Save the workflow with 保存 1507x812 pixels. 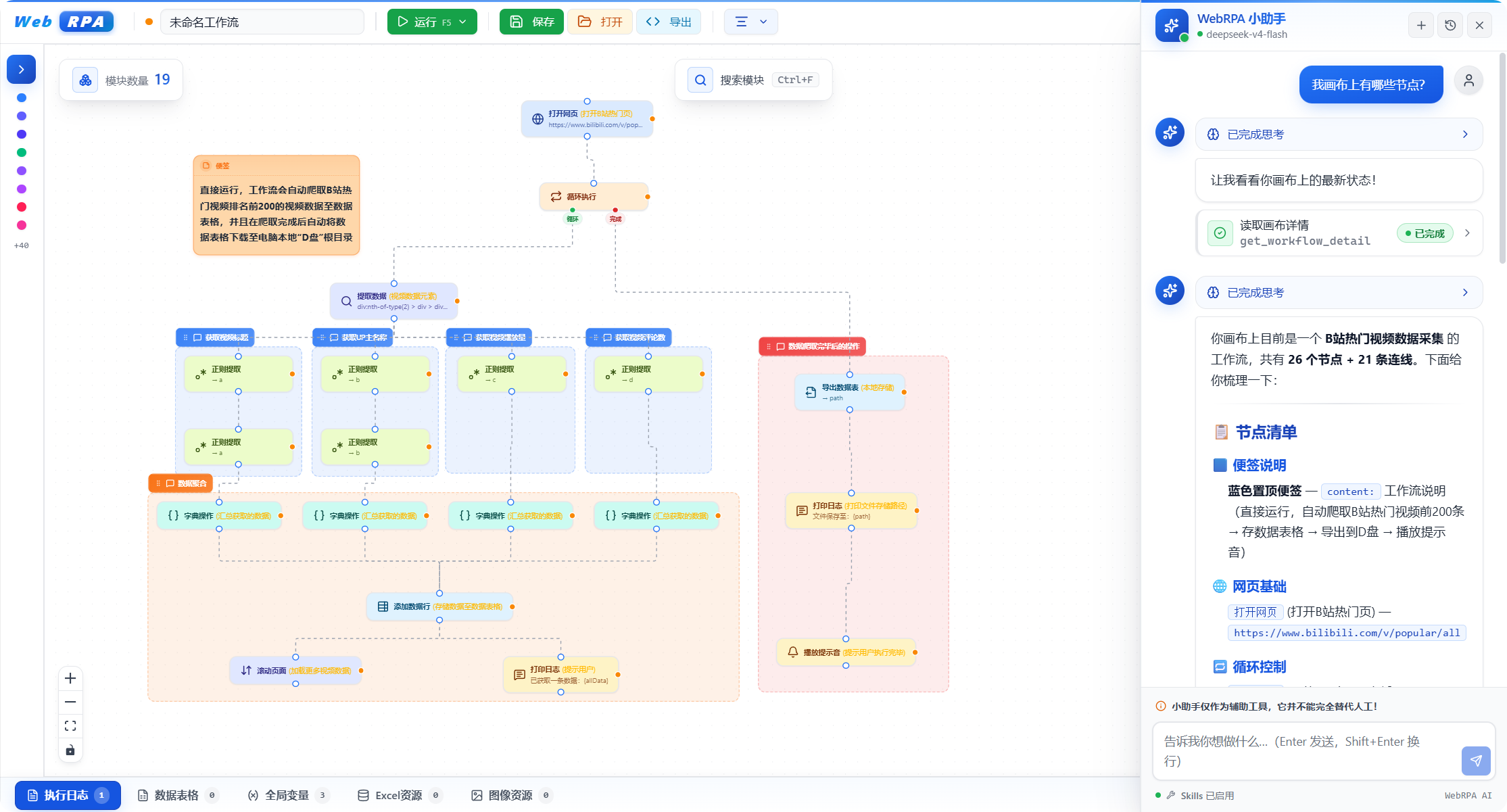coord(531,22)
